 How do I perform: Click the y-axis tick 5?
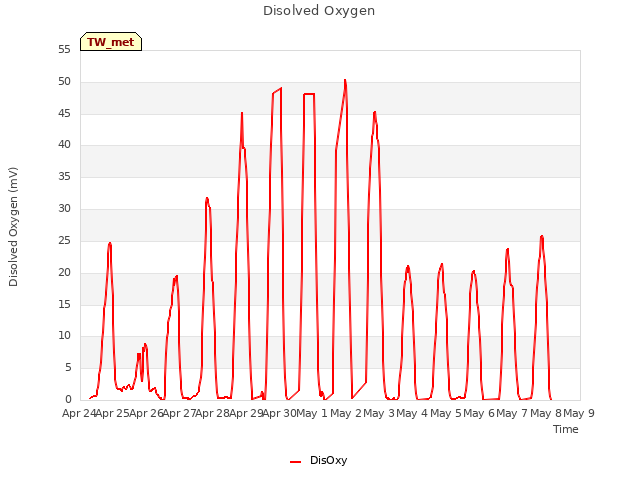68,367
